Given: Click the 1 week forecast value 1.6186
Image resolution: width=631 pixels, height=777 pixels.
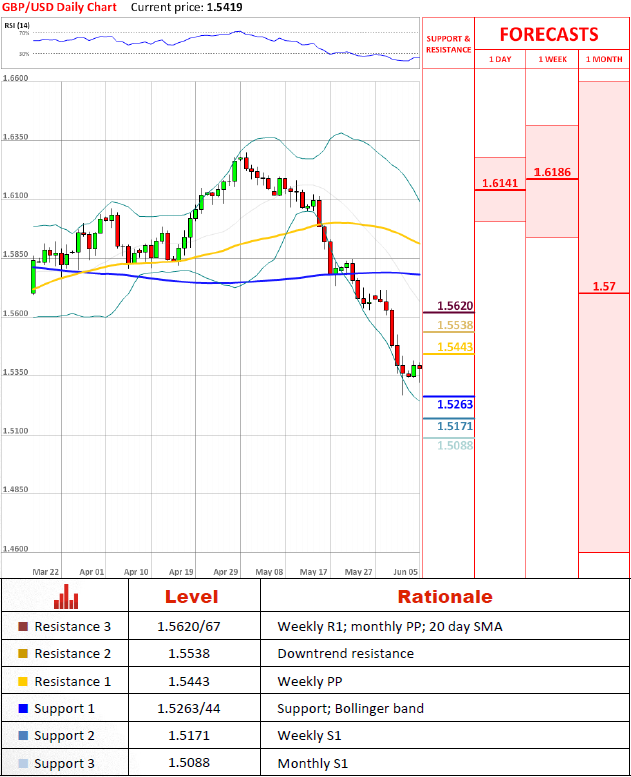Looking at the screenshot, I should tap(552, 172).
